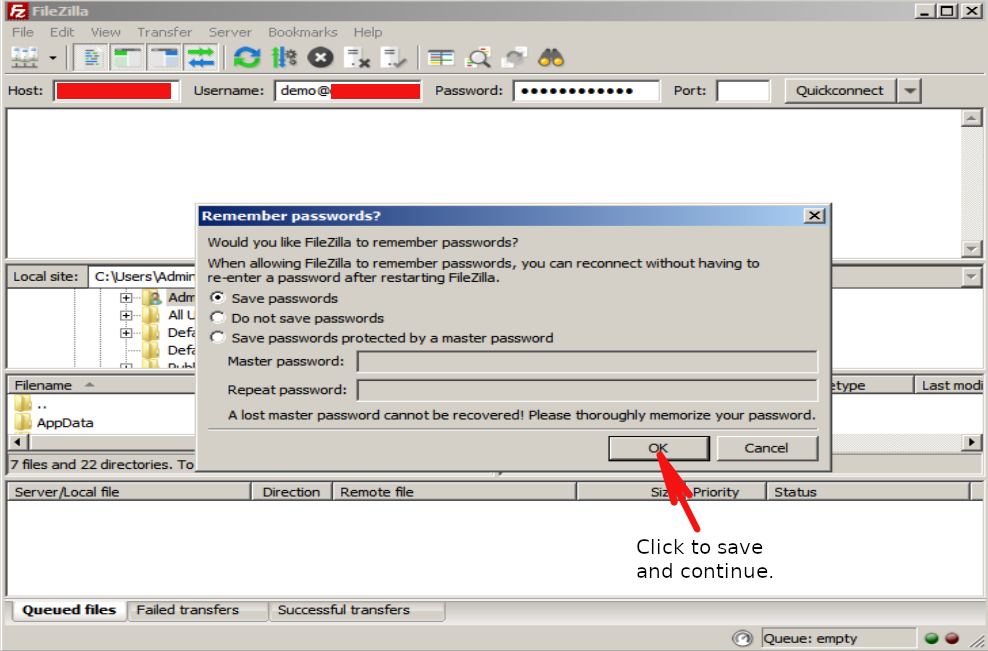Click the colored-rows list toolbar icon
Viewport: 988px width, 651px height.
pos(440,58)
